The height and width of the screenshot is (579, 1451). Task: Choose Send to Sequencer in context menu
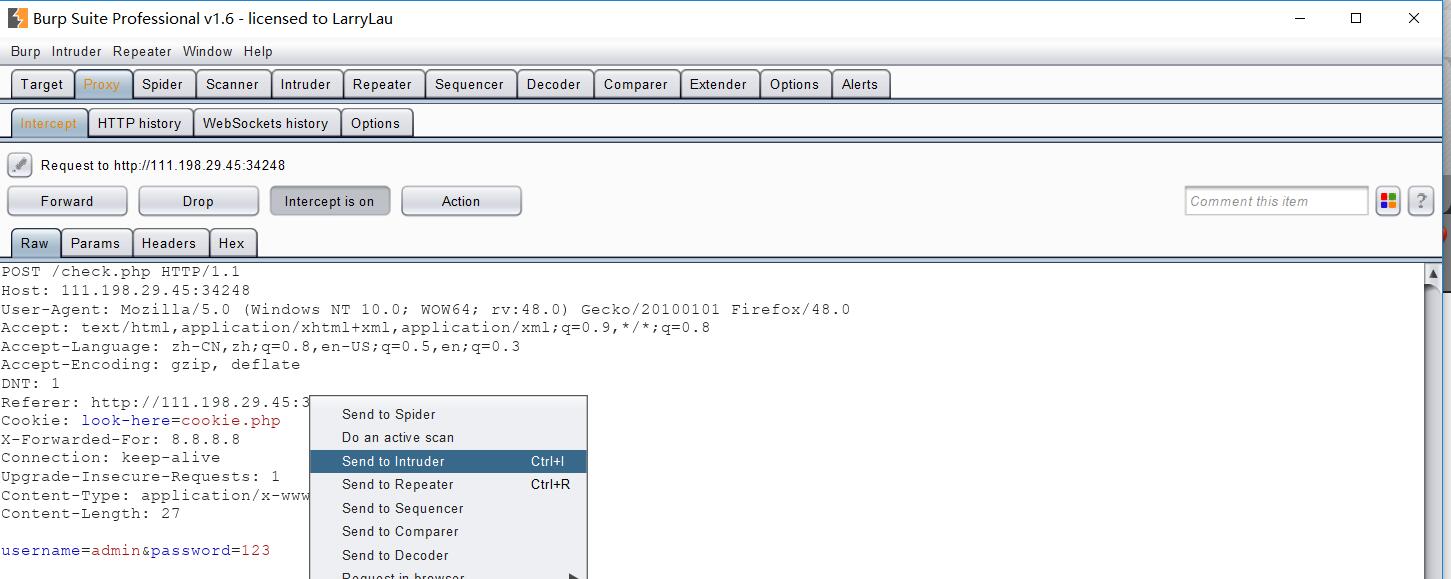point(448,508)
